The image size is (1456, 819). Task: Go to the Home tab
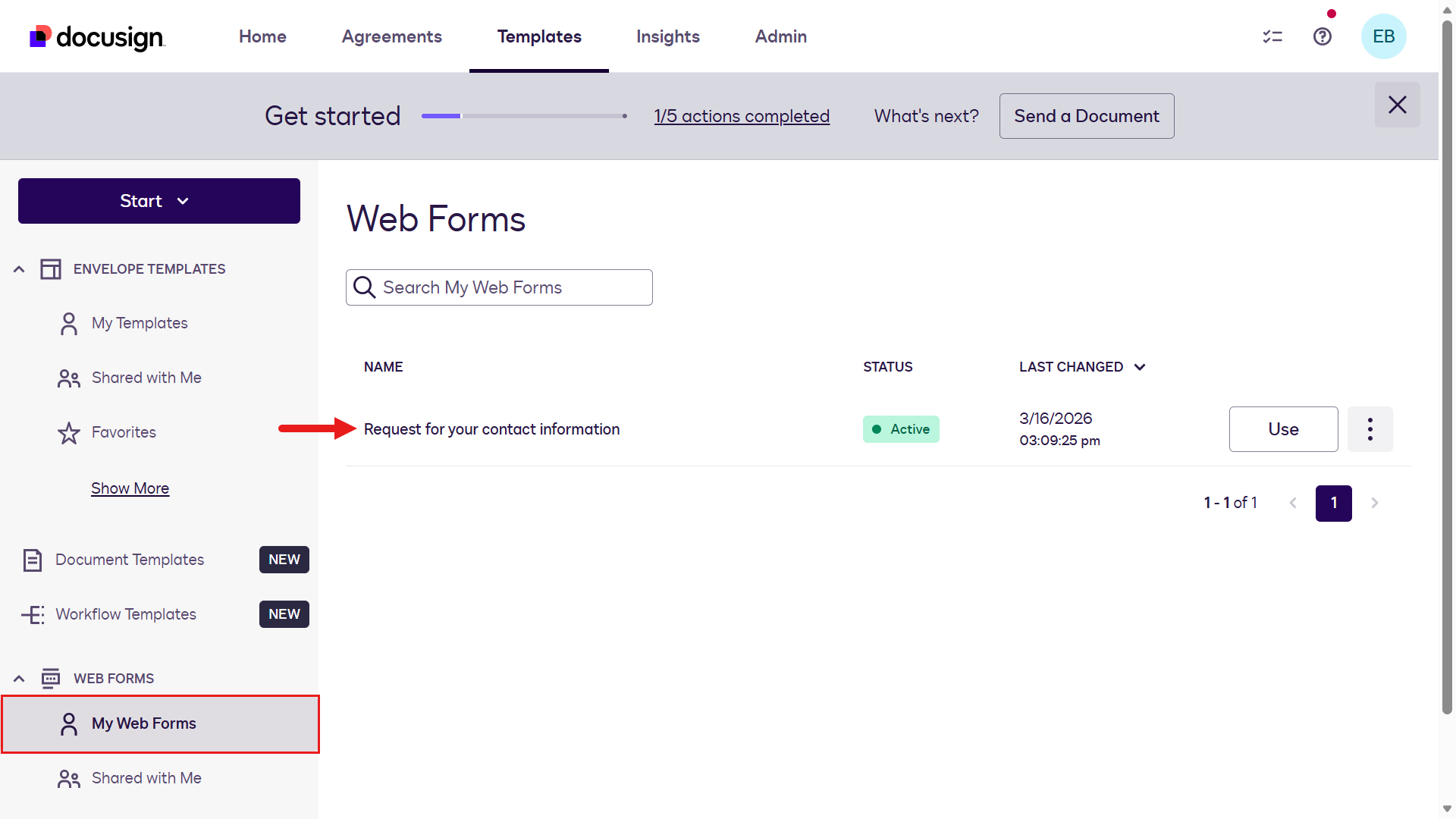pyautogui.click(x=262, y=36)
